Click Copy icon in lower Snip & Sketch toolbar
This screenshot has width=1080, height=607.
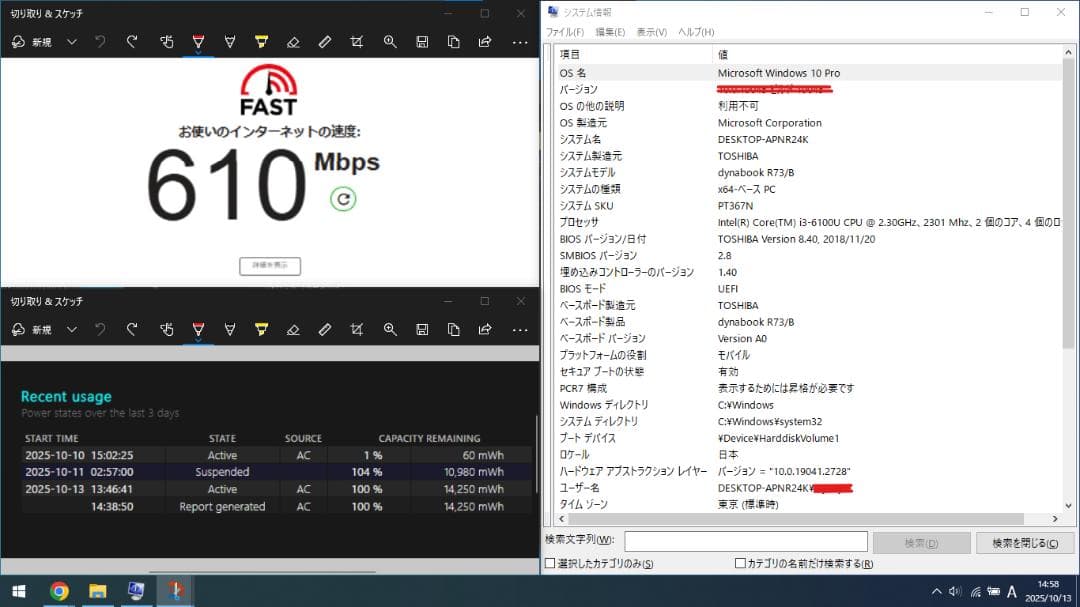pyautogui.click(x=454, y=330)
